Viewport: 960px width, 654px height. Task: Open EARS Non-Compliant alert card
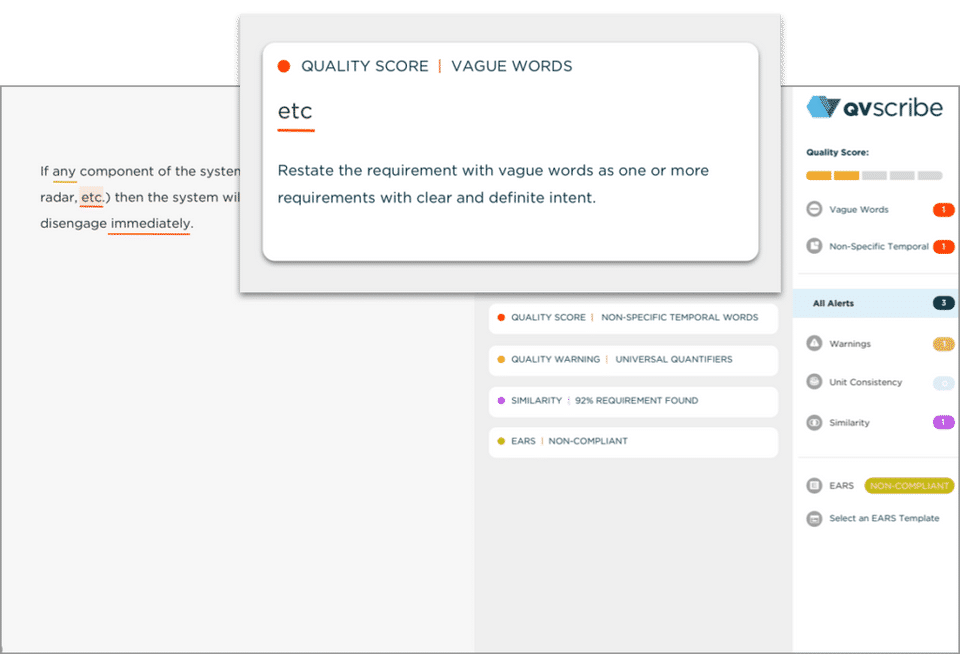click(633, 442)
